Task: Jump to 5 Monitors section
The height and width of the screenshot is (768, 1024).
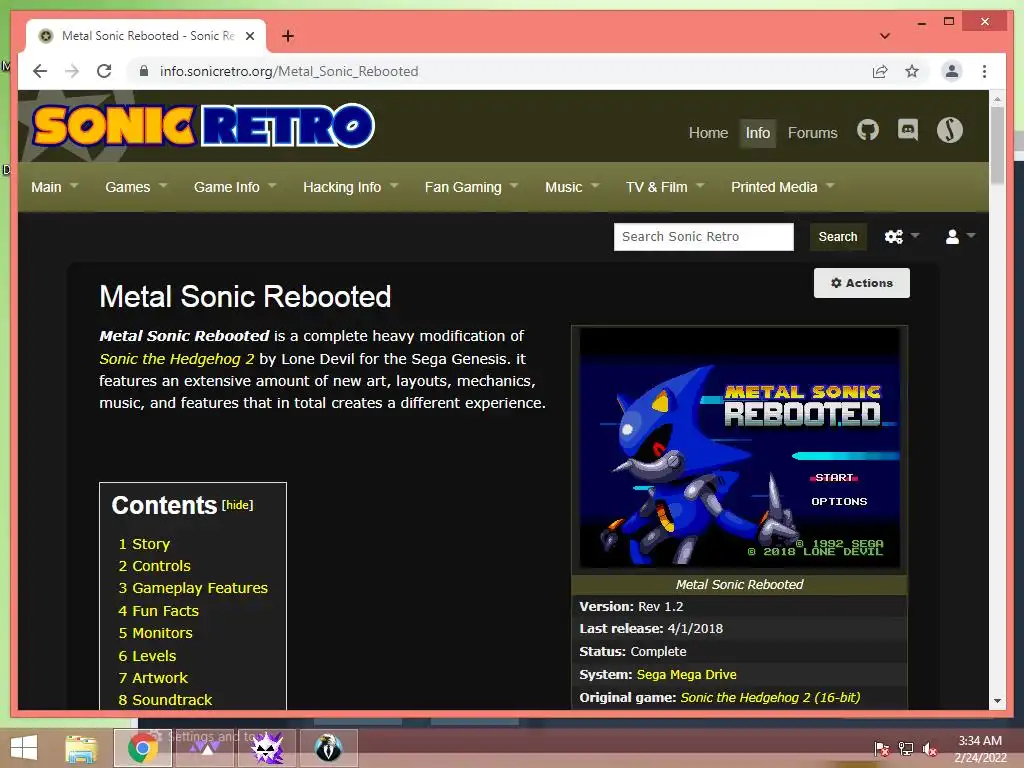Action: pos(155,633)
